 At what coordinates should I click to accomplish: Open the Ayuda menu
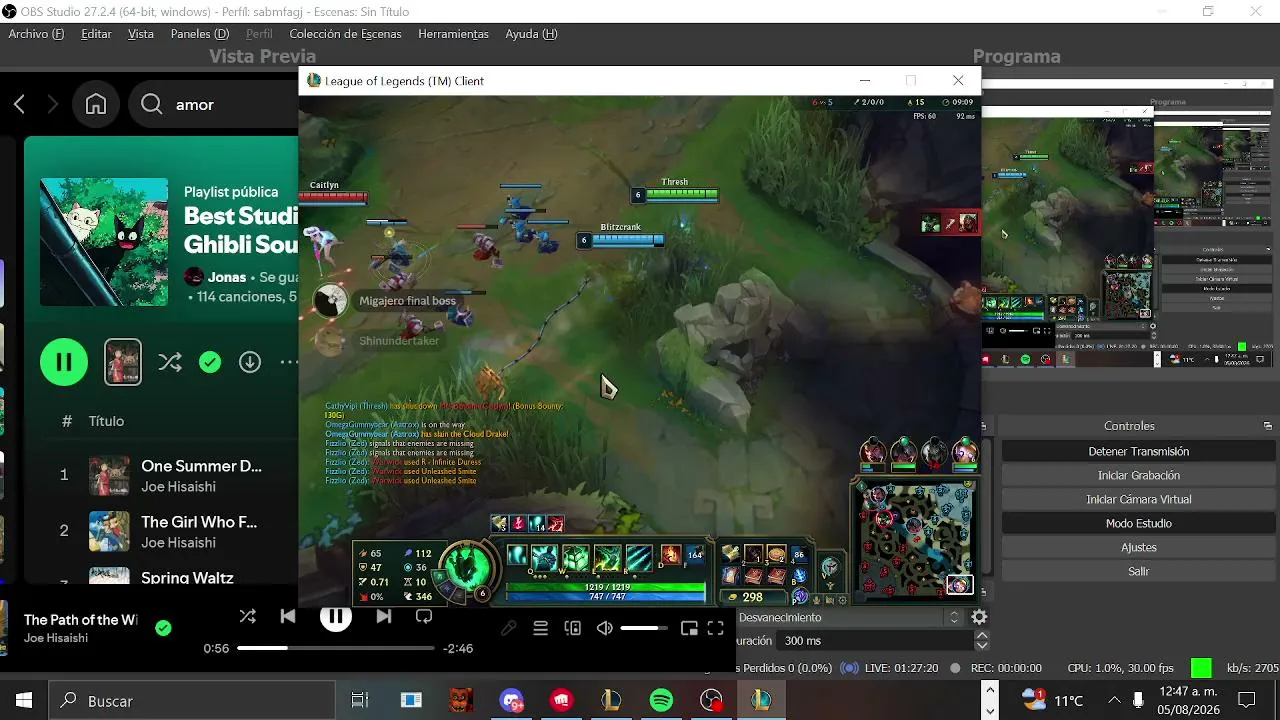pos(531,34)
